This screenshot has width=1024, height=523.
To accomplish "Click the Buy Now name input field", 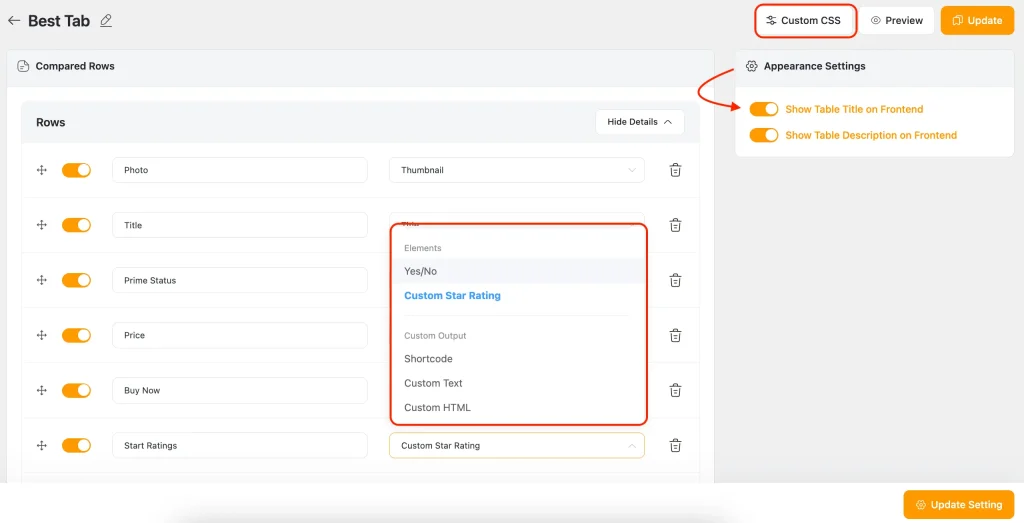I will [x=240, y=390].
